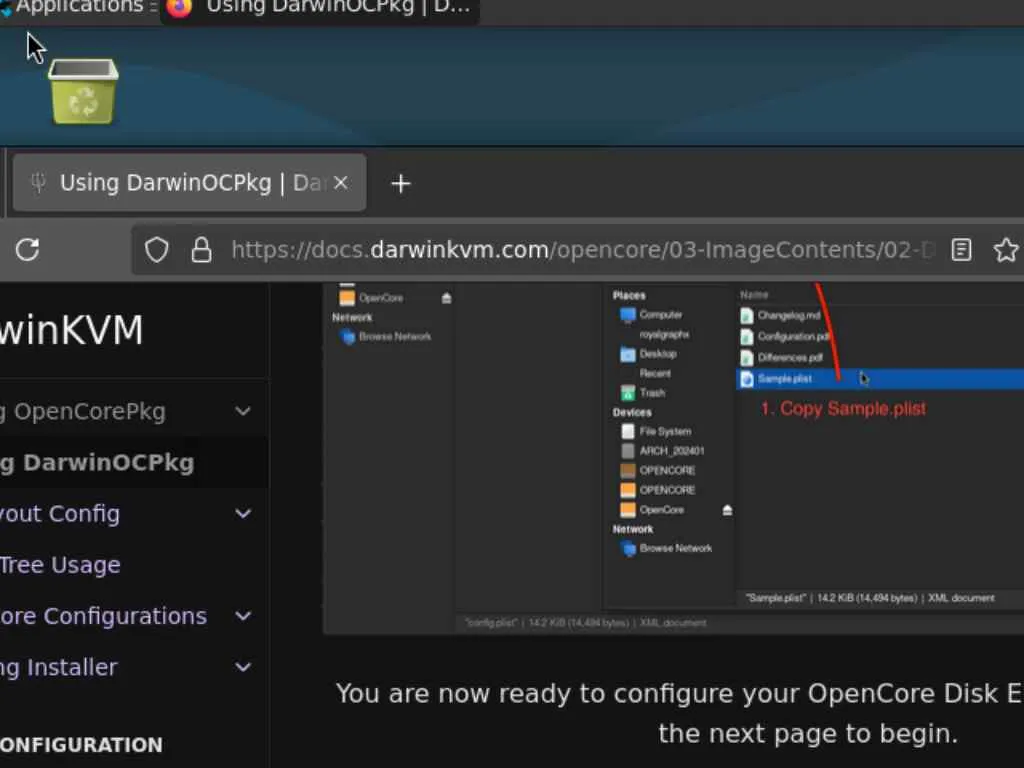Open a new tab with the plus button
1024x768 pixels.
point(400,184)
